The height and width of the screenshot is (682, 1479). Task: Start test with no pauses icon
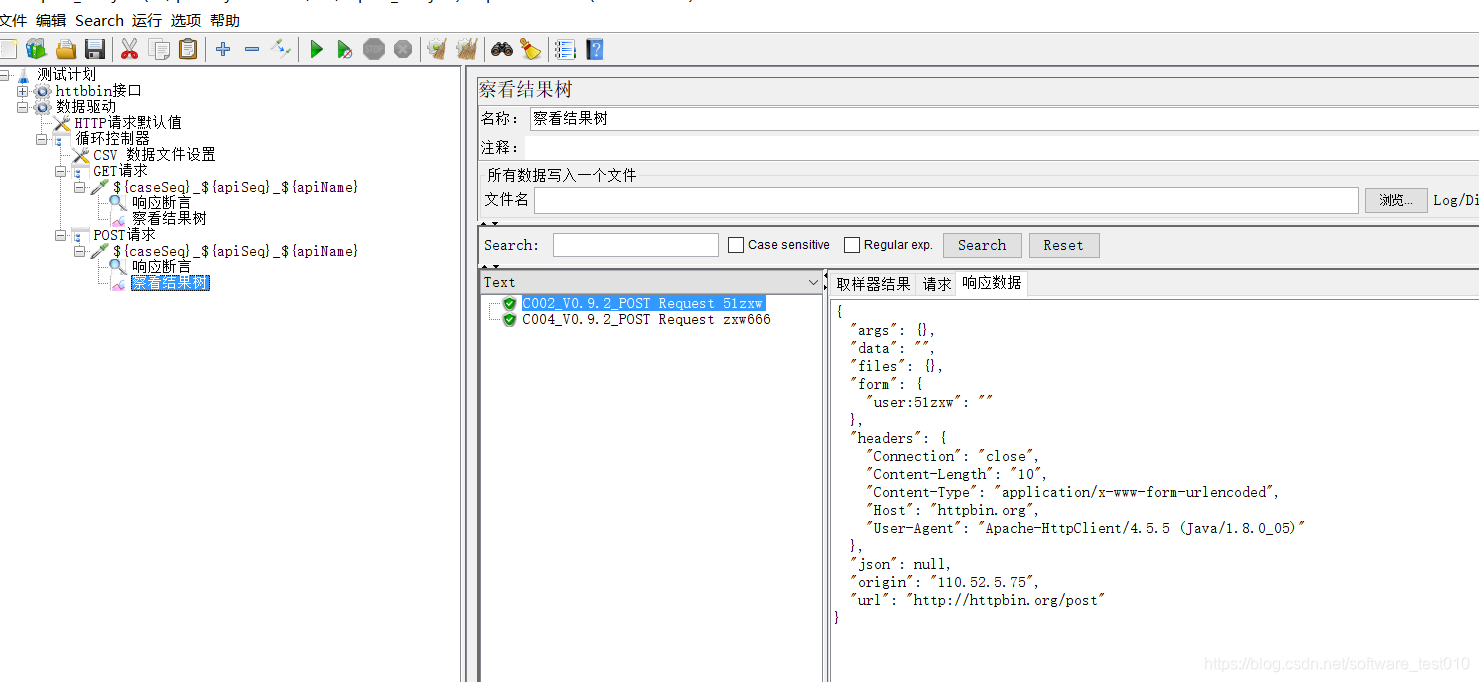tap(345, 49)
